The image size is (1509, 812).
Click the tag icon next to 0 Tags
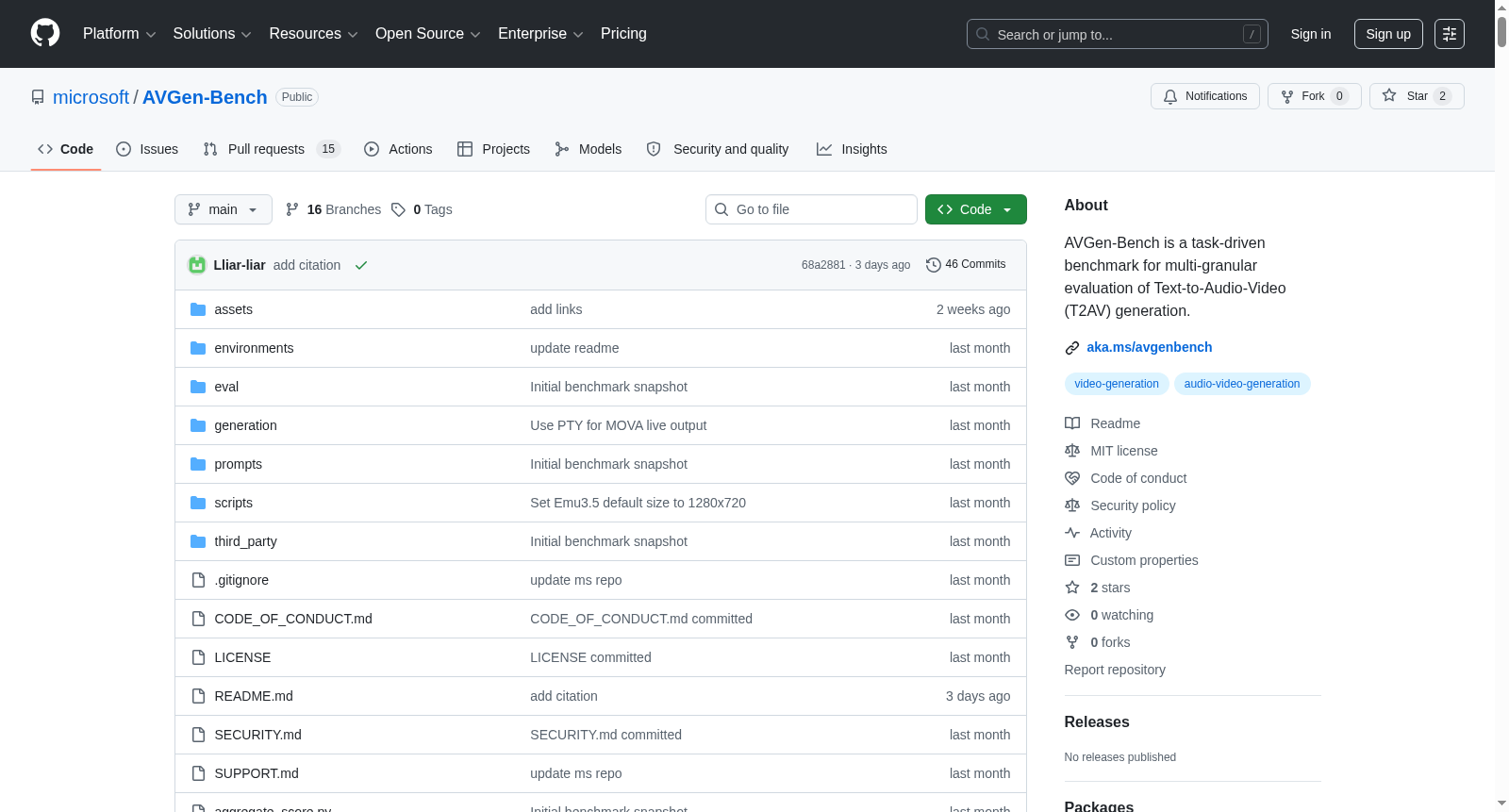click(398, 209)
